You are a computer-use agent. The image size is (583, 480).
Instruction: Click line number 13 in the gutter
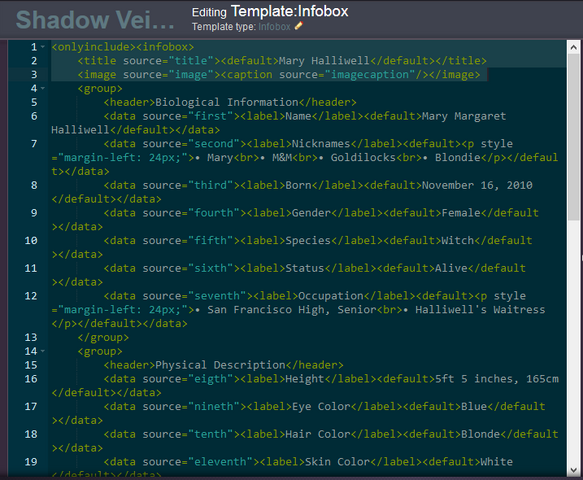coord(31,337)
